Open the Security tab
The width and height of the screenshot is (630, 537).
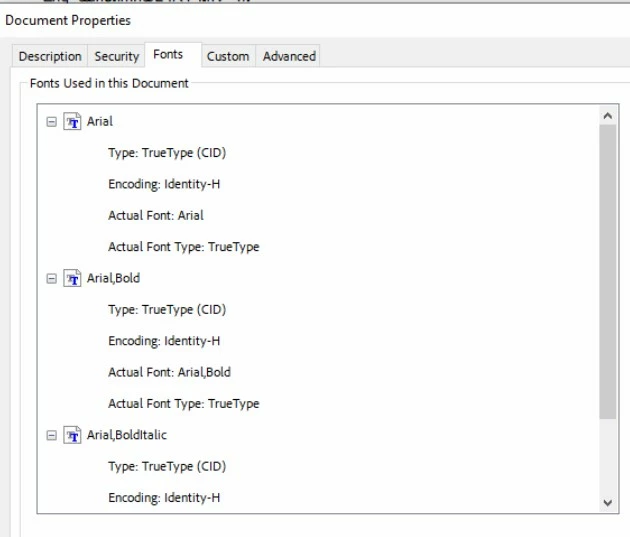coord(117,56)
